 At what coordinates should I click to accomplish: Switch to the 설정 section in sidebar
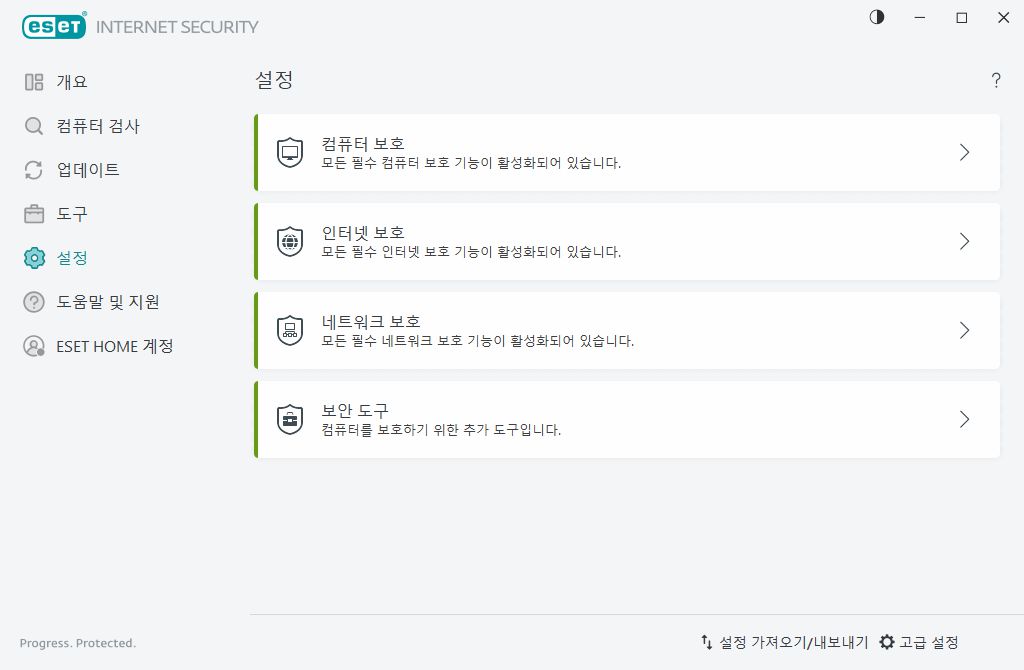coord(70,258)
